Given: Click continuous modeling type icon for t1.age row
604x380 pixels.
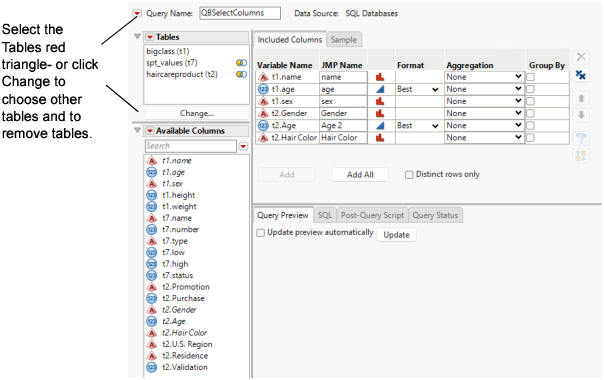Looking at the screenshot, I should click(x=380, y=89).
